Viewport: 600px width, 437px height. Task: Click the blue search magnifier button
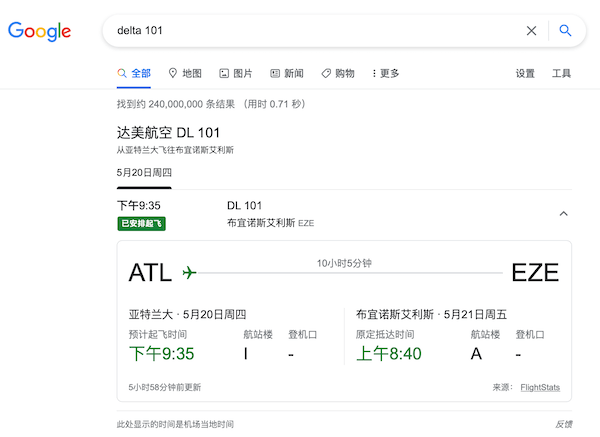pyautogui.click(x=565, y=31)
